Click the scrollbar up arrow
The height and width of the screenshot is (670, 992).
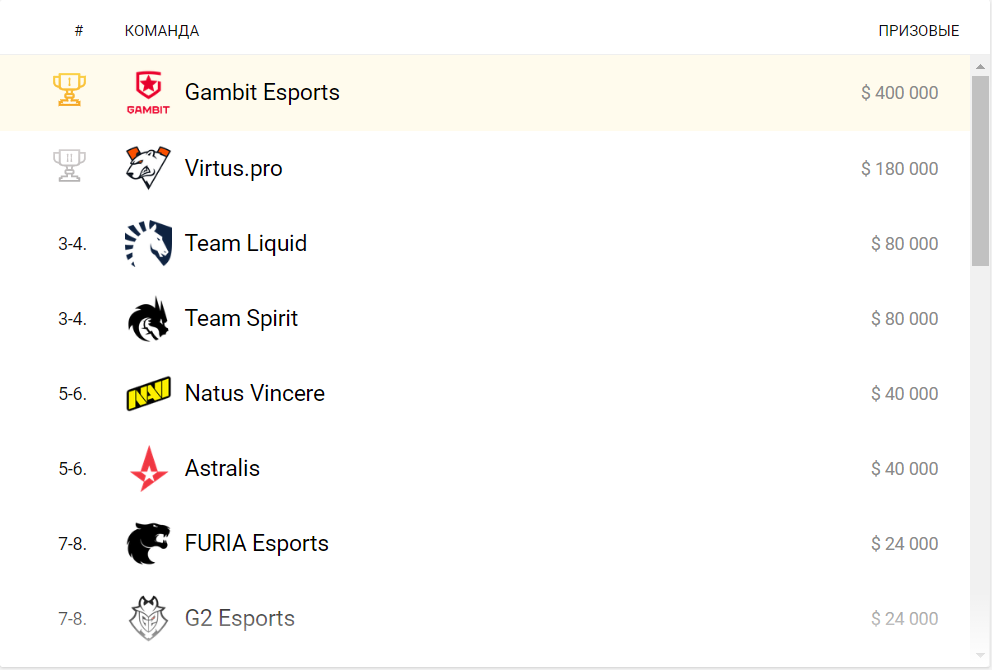[x=980, y=66]
